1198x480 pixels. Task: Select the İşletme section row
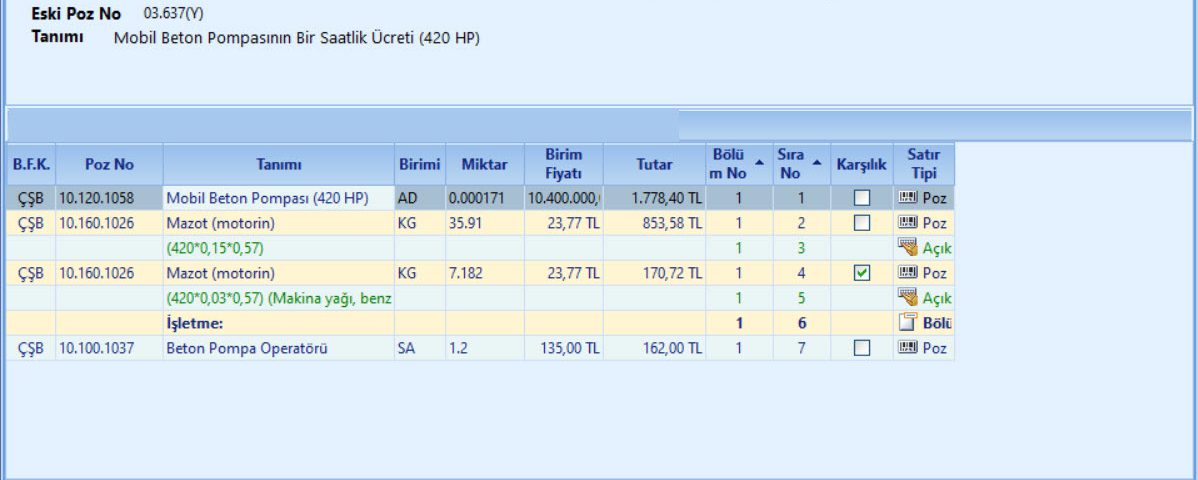tap(278, 323)
